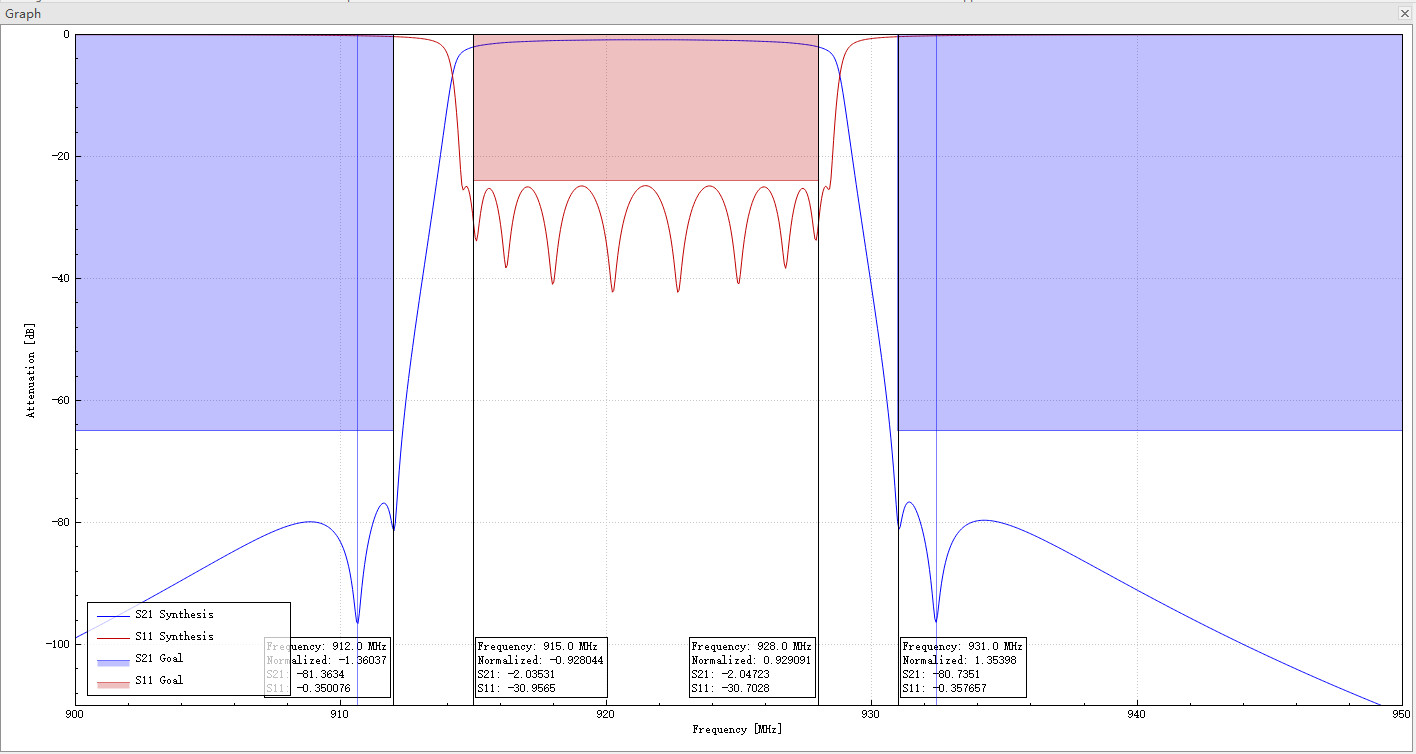Click the right blue S21 Goal shaded region
The width and height of the screenshot is (1416, 754).
coord(1150,230)
